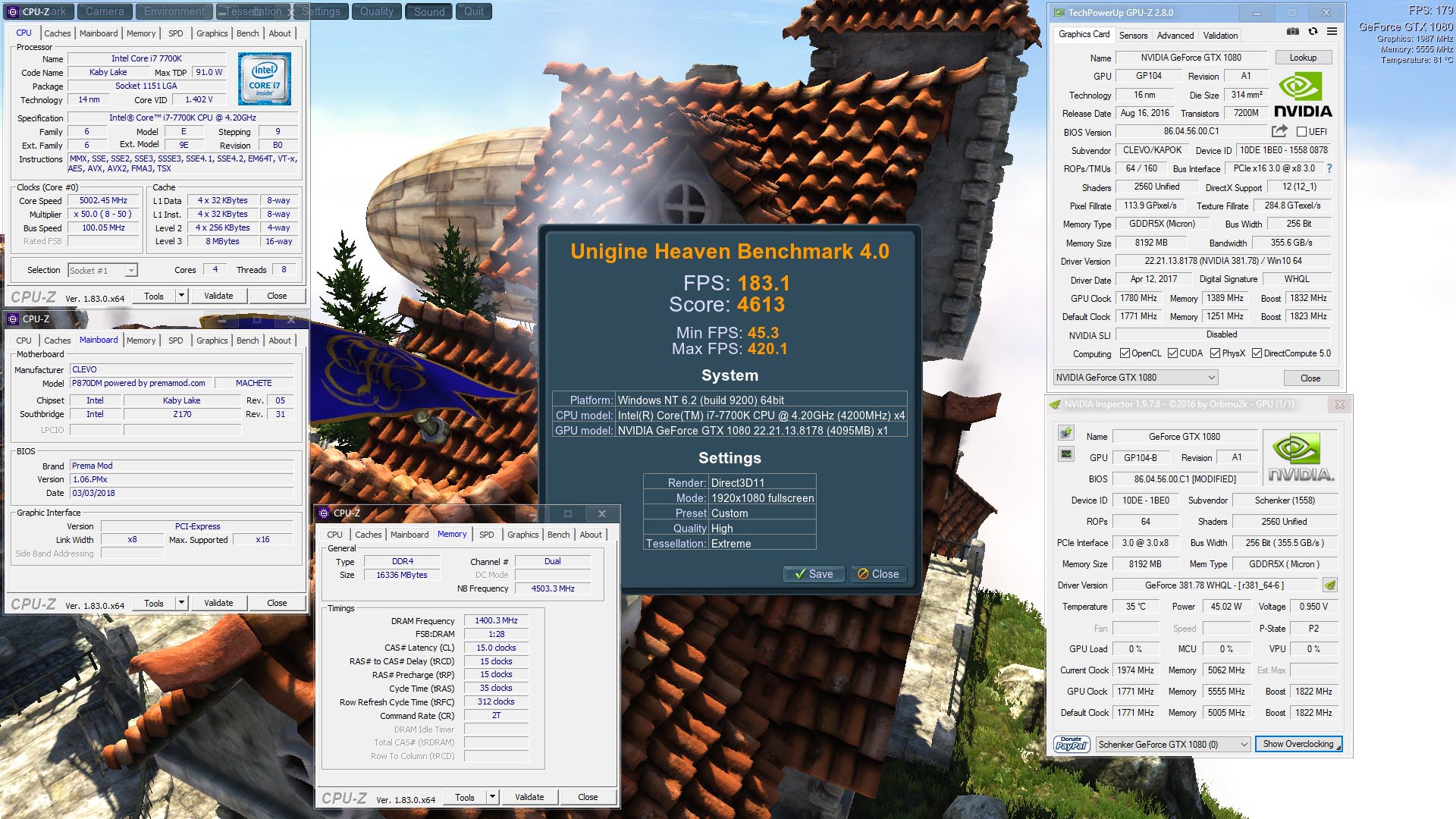1456x819 pixels.
Task: Click the GPU-Z refresh icon
Action: [1313, 32]
